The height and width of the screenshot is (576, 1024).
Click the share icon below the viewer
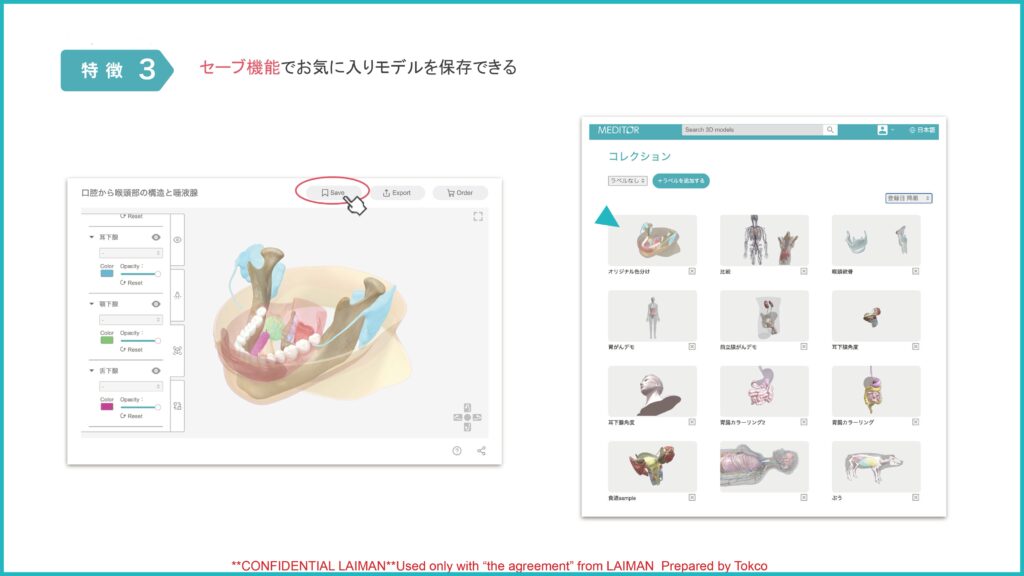click(x=481, y=451)
